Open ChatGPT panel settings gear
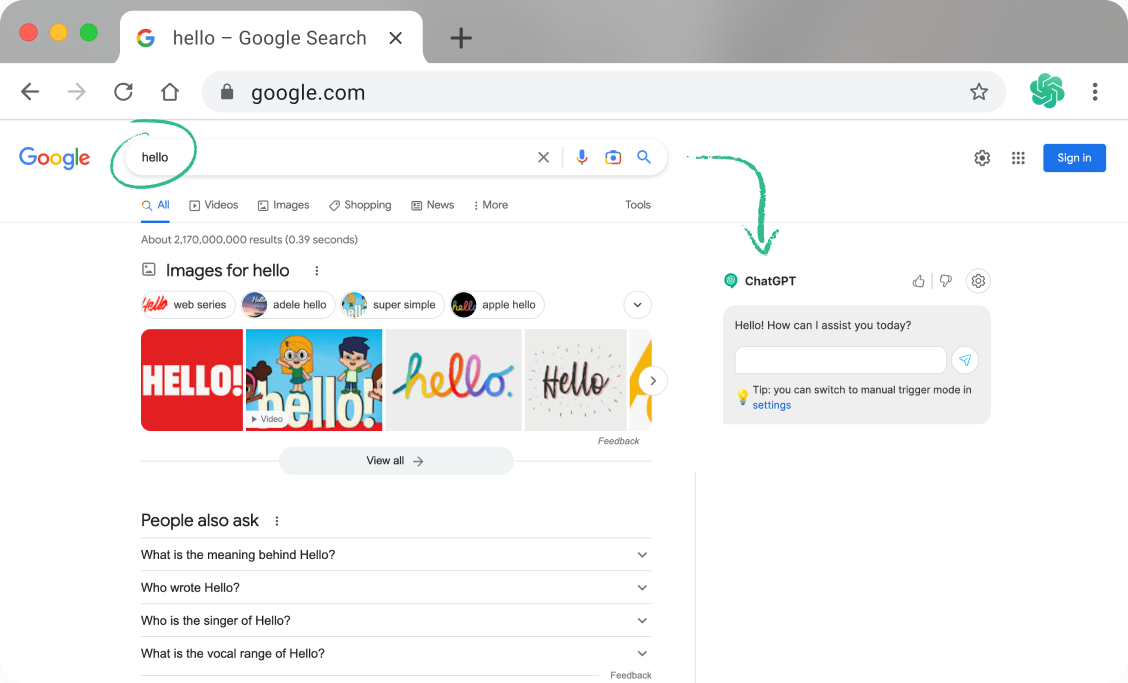The height and width of the screenshot is (683, 1128). pos(978,281)
